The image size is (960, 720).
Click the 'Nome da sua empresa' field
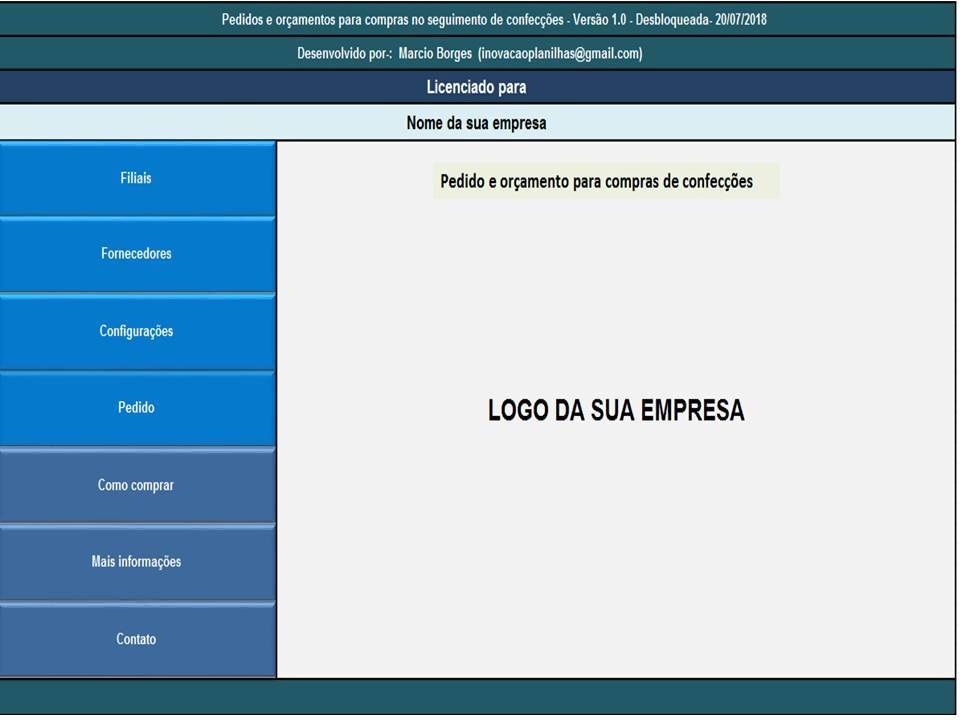pos(477,122)
